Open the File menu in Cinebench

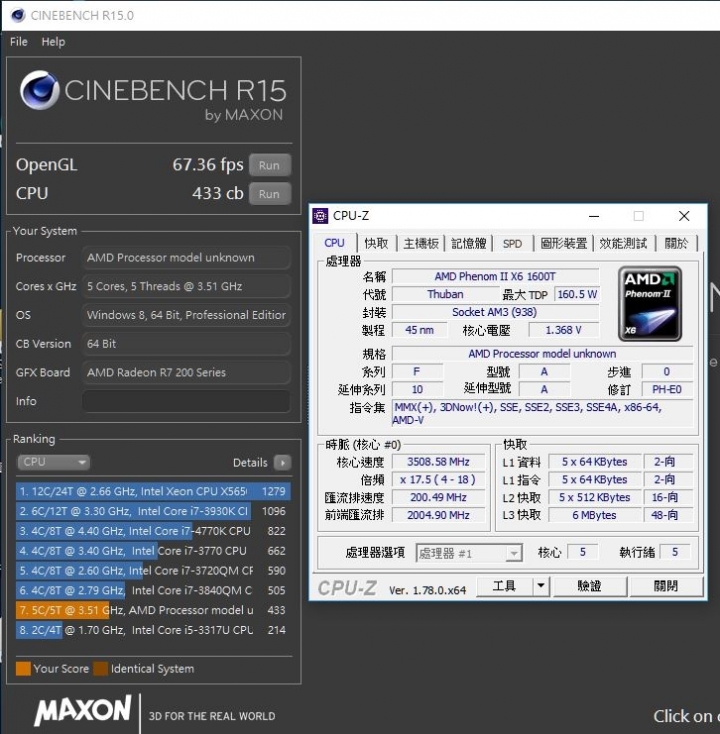pyautogui.click(x=19, y=42)
